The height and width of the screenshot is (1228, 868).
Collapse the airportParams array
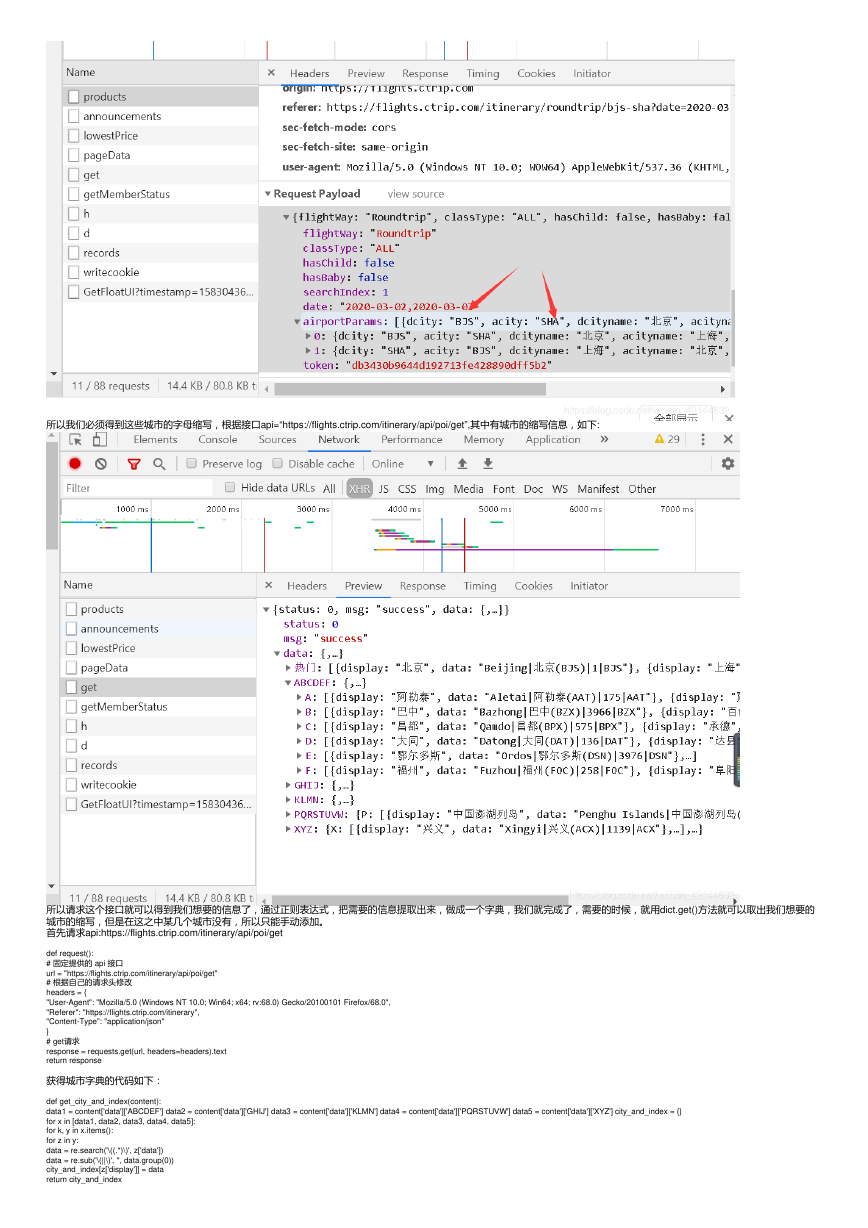point(298,322)
